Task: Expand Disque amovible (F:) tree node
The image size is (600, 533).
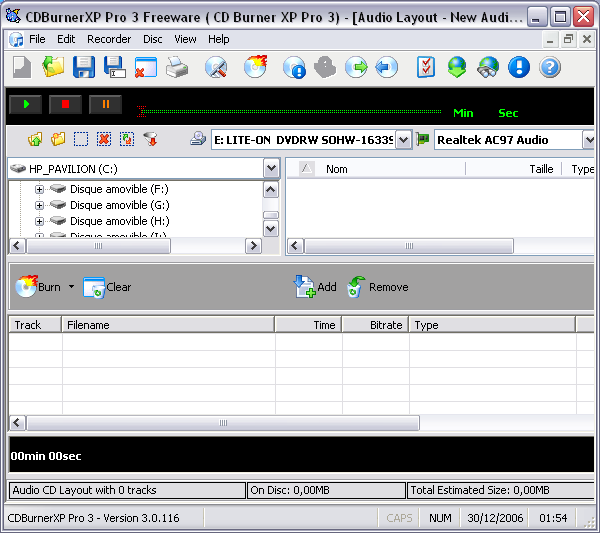Action: click(39, 189)
